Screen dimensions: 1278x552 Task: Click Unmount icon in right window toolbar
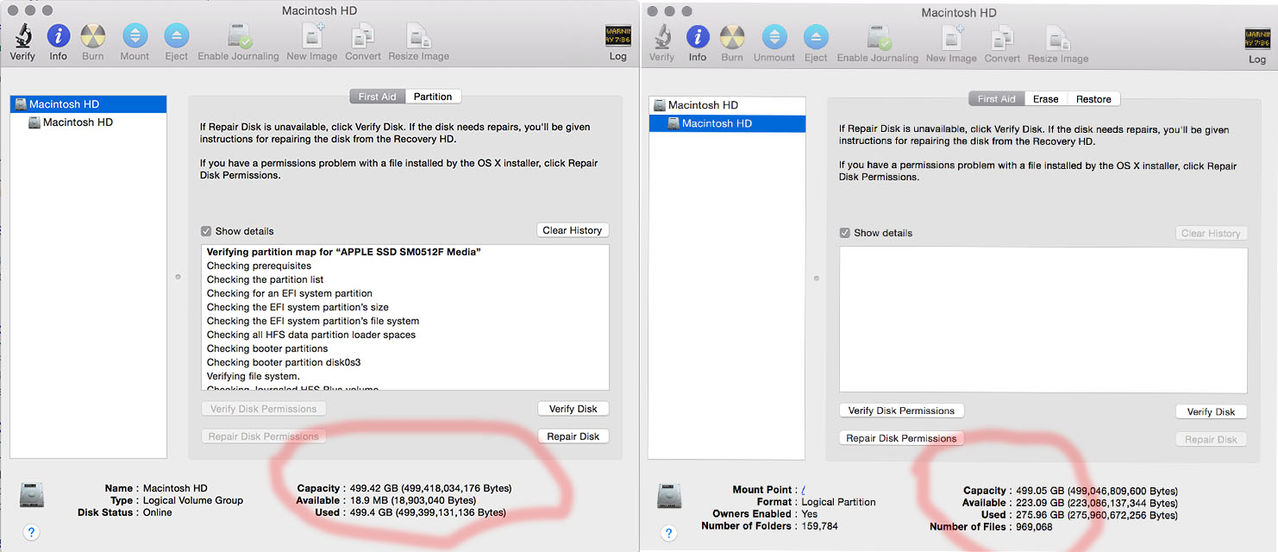tap(774, 37)
